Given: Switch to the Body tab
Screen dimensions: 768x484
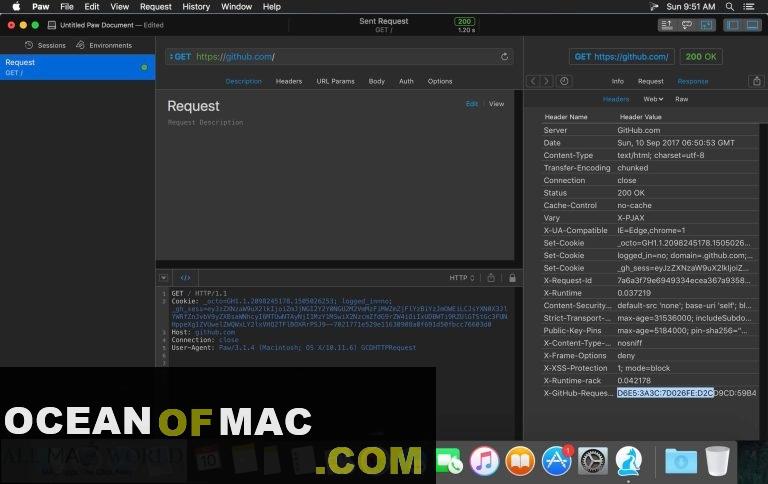Looking at the screenshot, I should tap(376, 81).
